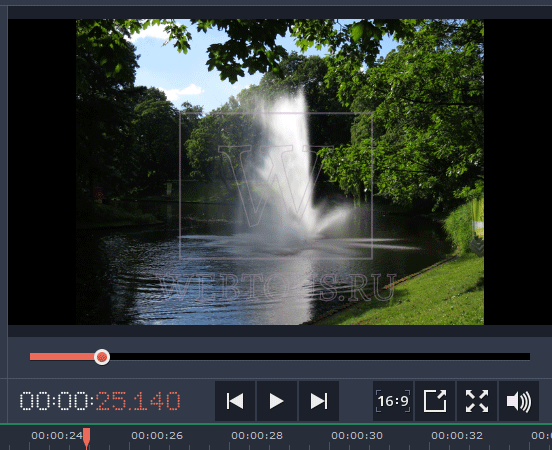Move the playhead to the 00:00:30 ruler mark
The height and width of the screenshot is (450, 552).
tap(357, 436)
